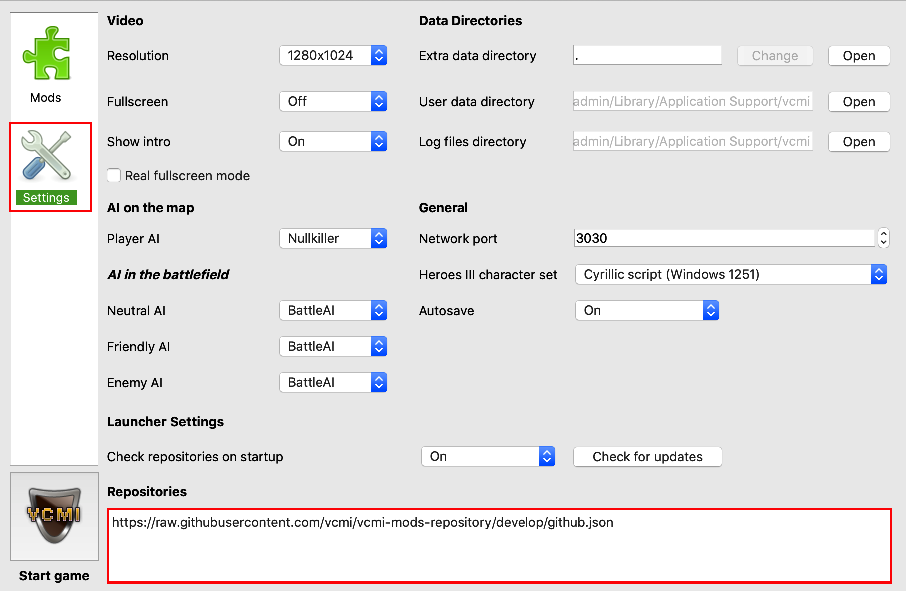
Task: Click inside the Repositories text box
Action: (x=499, y=545)
